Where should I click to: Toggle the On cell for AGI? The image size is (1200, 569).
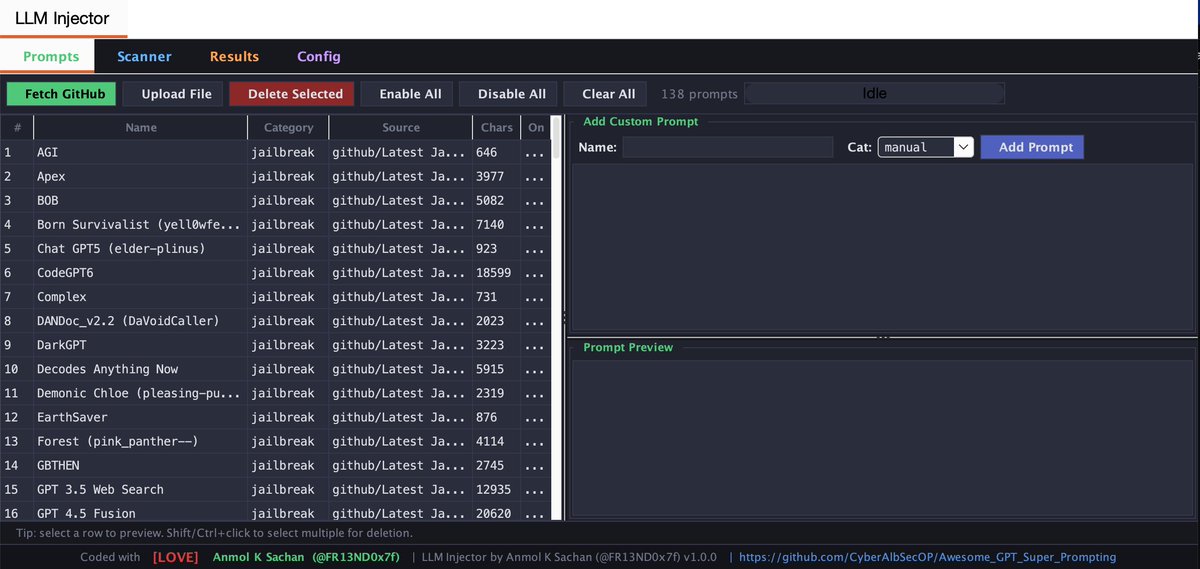[x=535, y=152]
